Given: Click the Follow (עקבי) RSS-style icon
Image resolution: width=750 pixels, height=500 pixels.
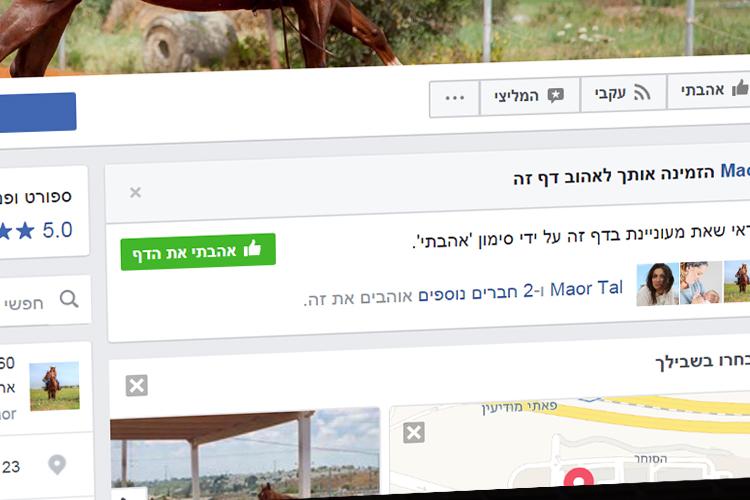Looking at the screenshot, I should pyautogui.click(x=641, y=92).
